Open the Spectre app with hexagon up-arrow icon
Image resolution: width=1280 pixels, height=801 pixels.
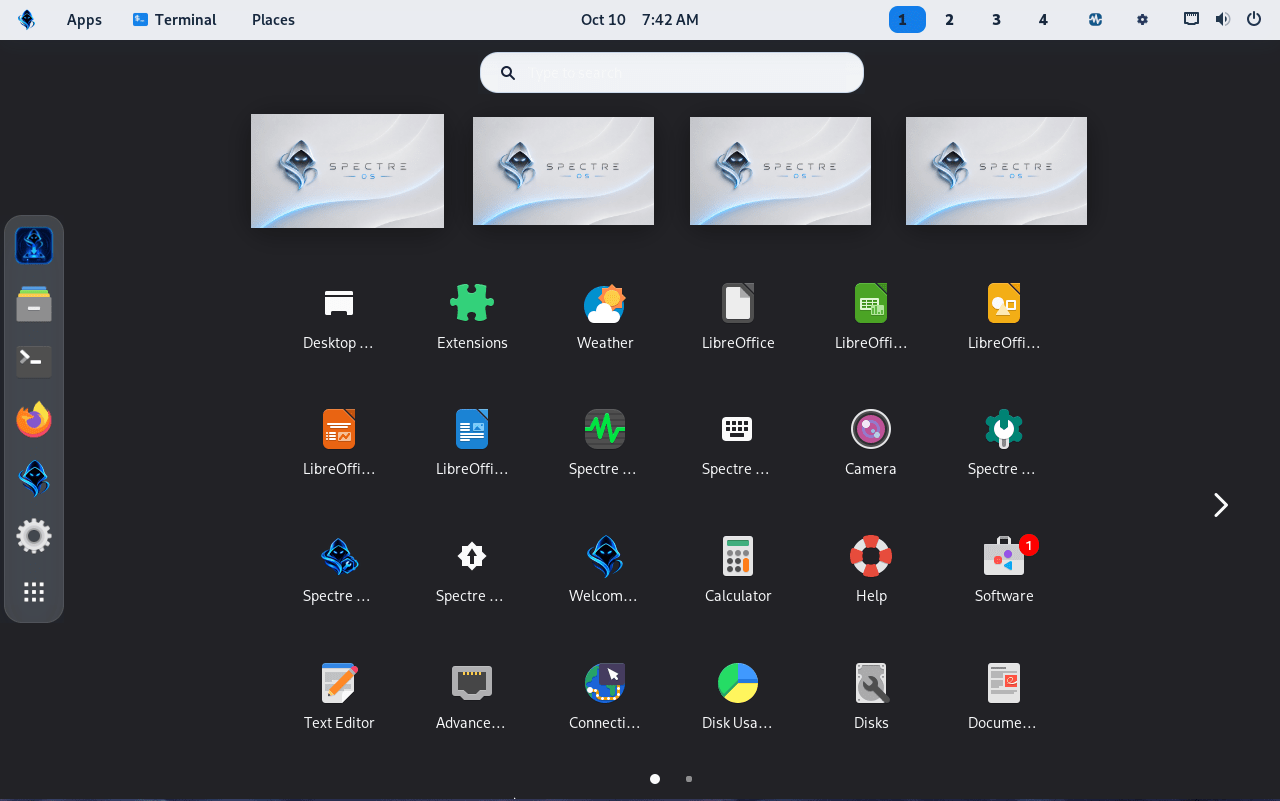coord(472,556)
